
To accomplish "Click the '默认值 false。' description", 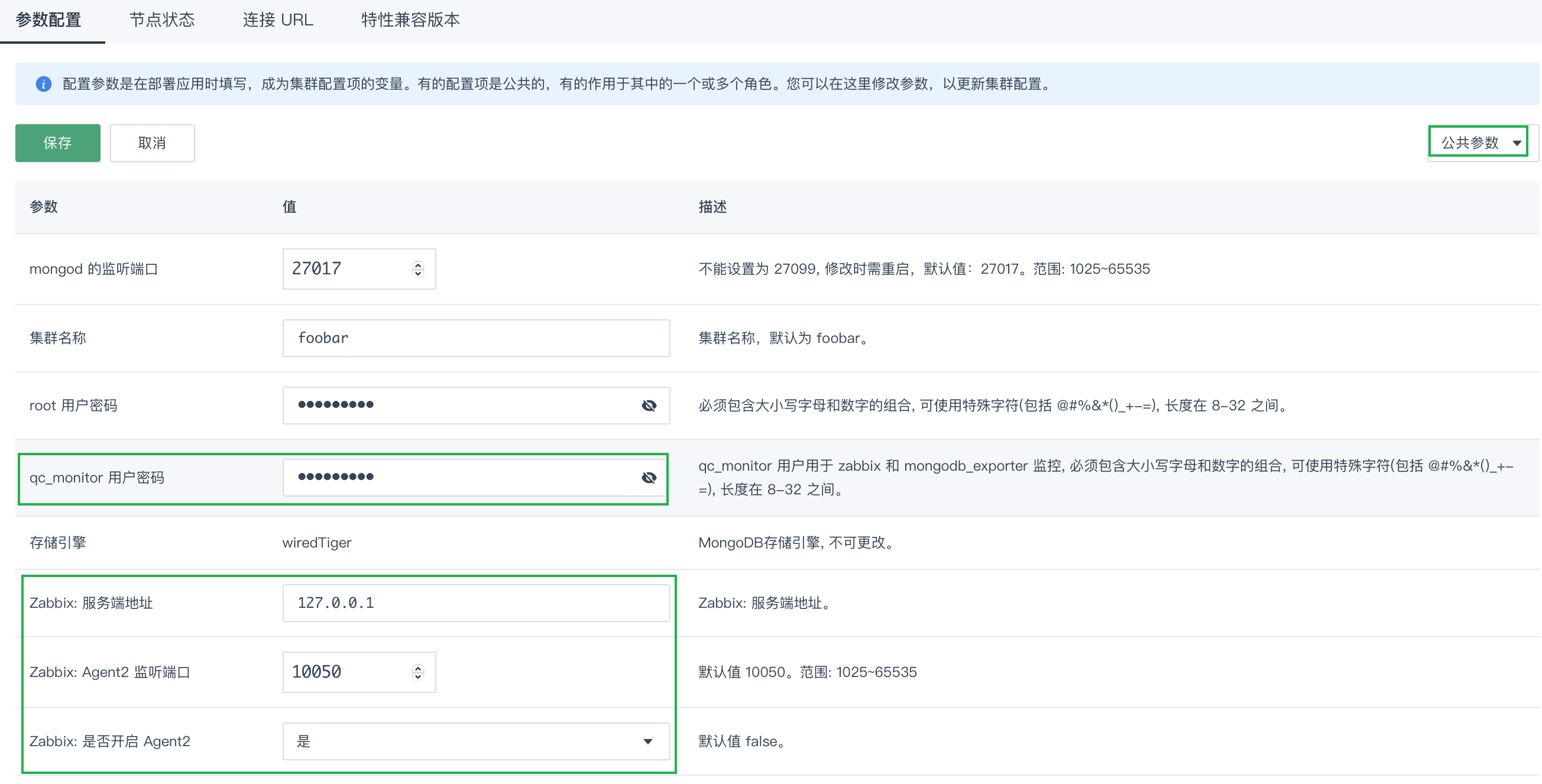I will (743, 741).
